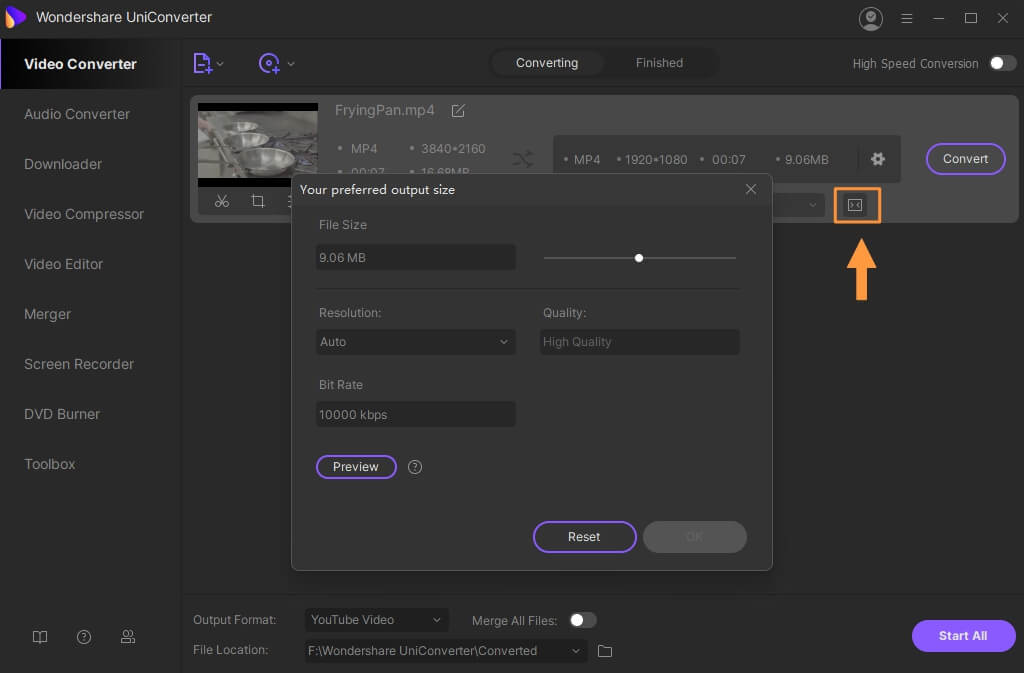Click the Preview help question mark icon

415,467
